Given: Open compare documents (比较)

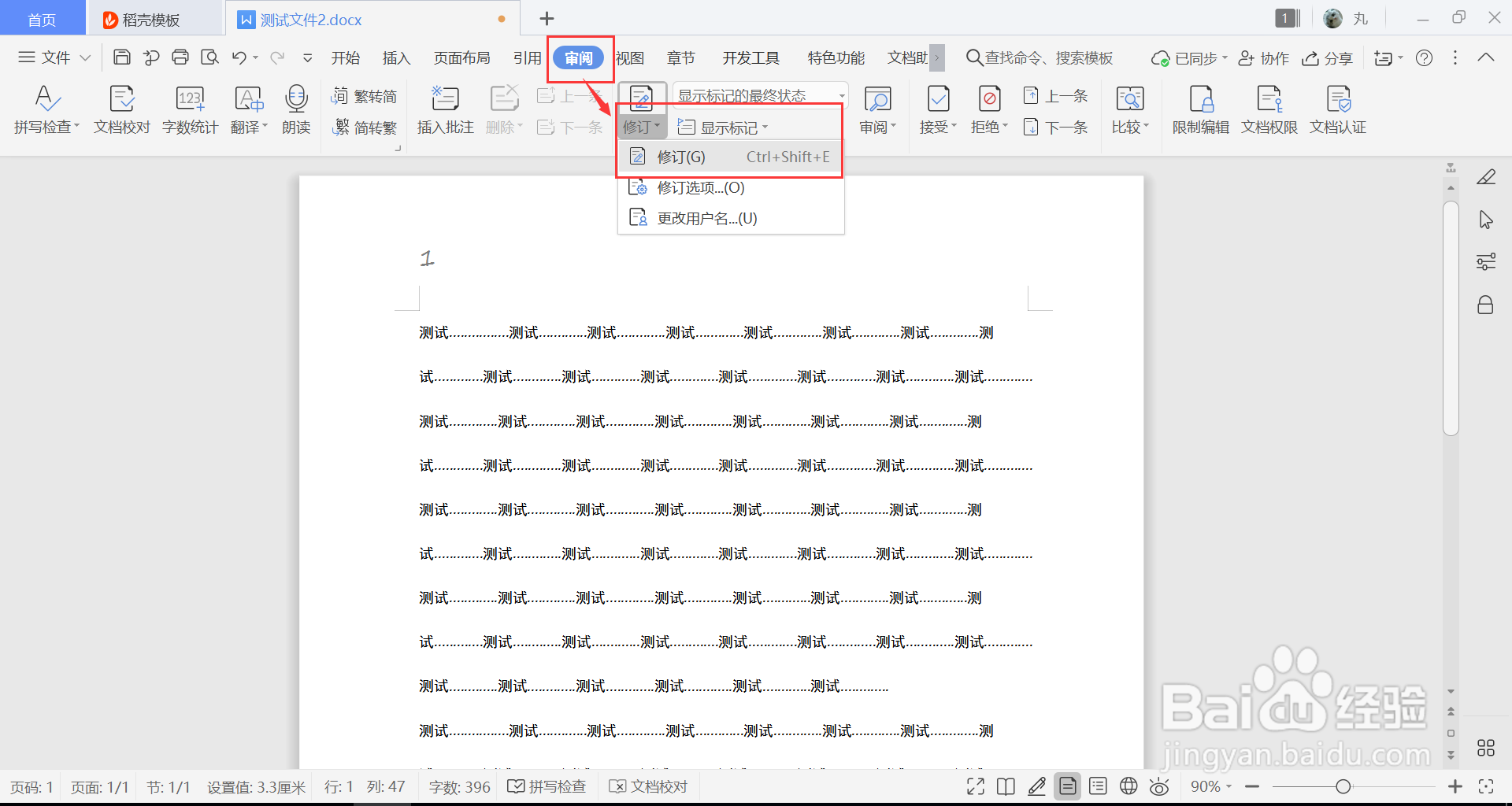Looking at the screenshot, I should tap(1130, 109).
